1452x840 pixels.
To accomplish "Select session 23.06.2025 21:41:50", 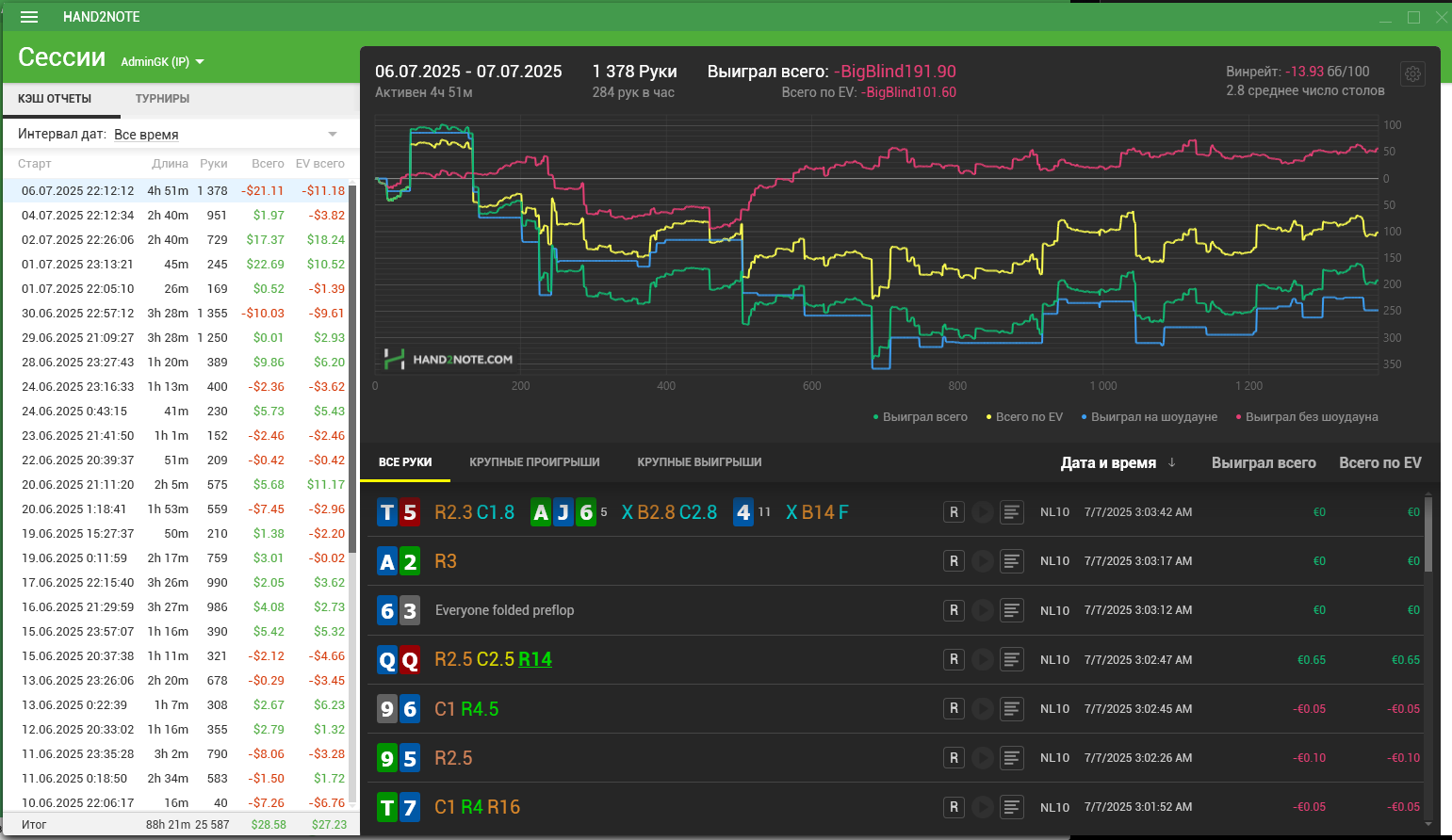I will pyautogui.click(x=176, y=435).
